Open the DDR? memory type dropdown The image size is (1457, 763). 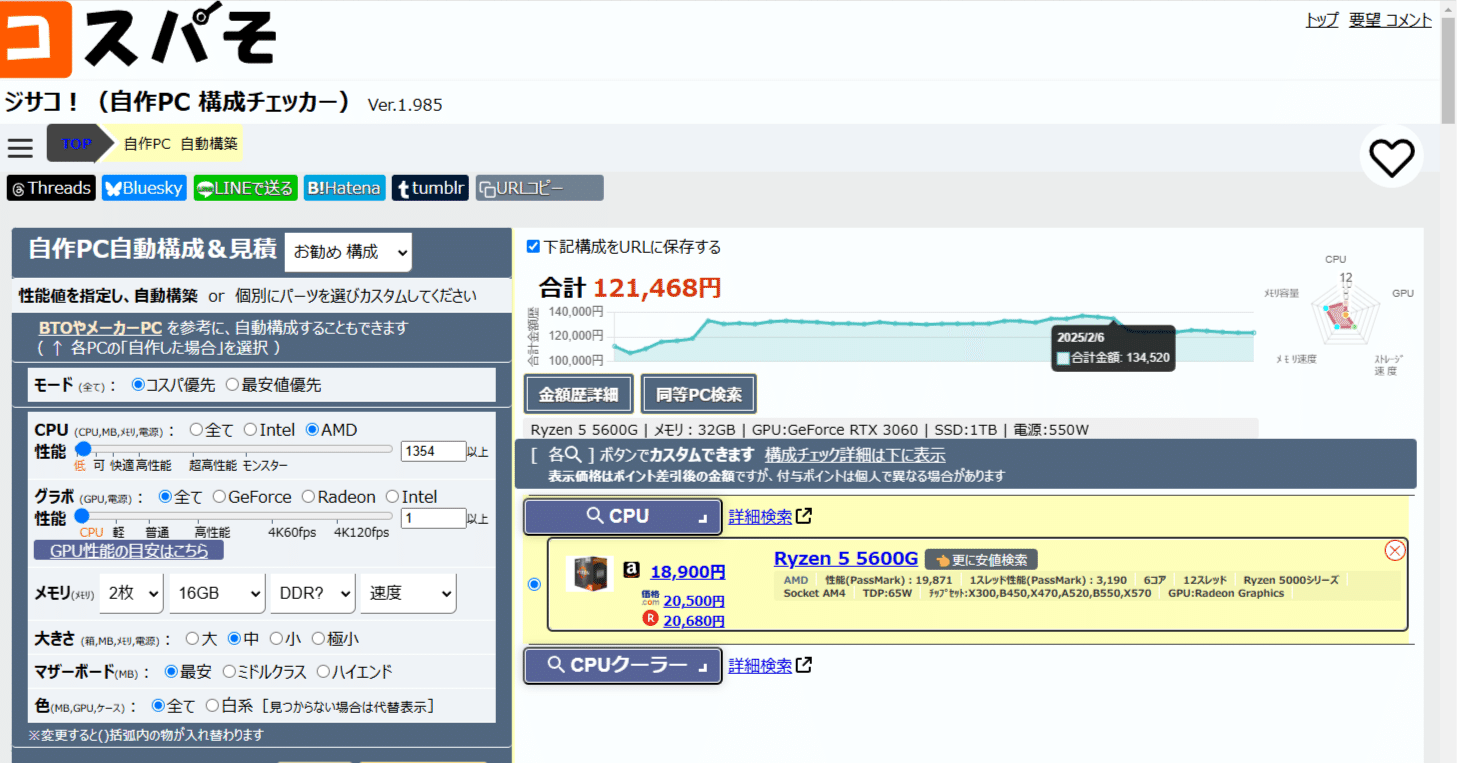pos(312,592)
